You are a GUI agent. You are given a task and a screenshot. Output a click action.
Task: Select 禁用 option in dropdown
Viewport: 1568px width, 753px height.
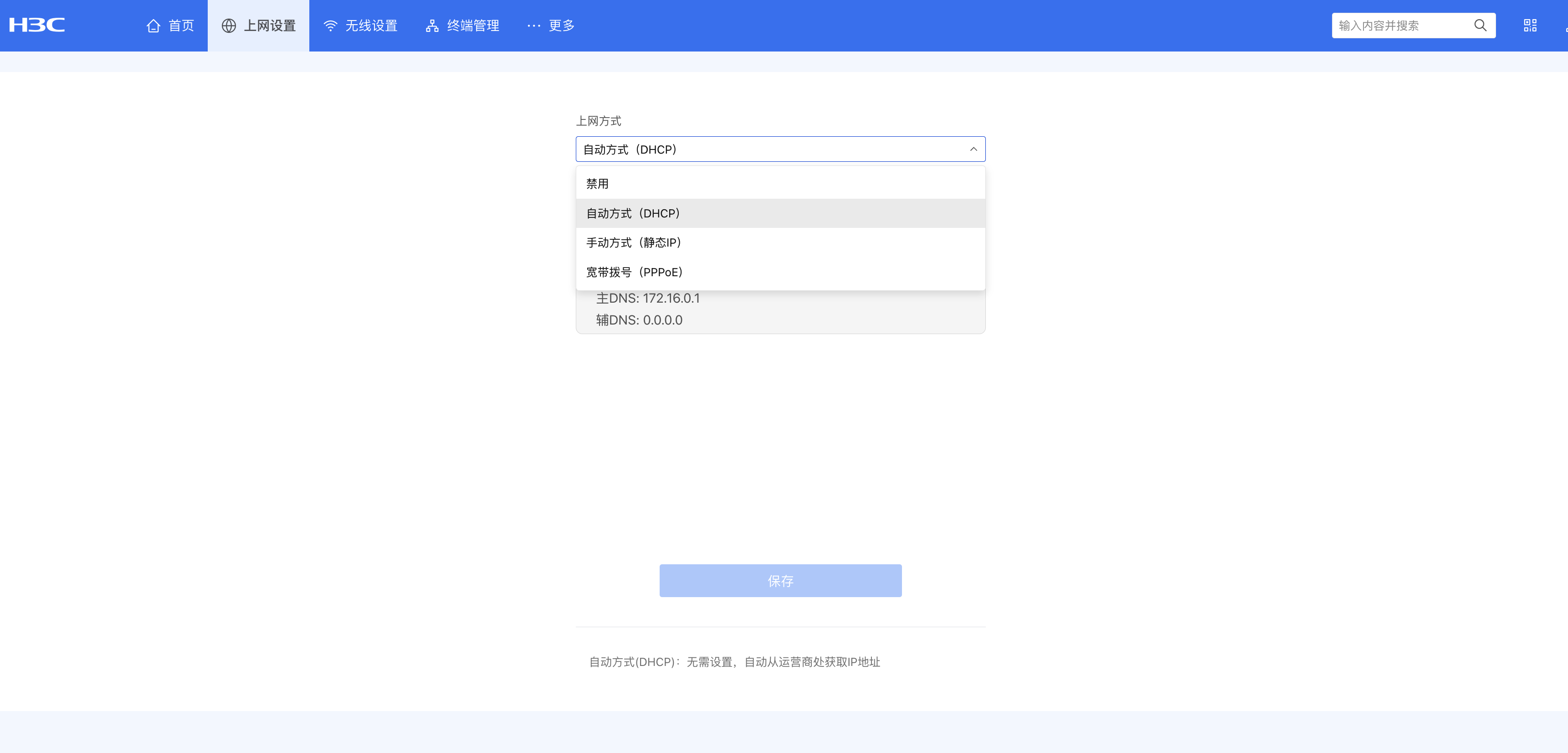(x=597, y=183)
